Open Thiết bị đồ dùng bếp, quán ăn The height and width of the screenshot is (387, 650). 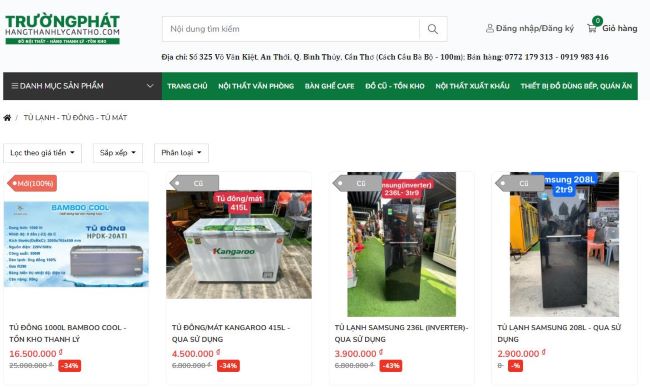(x=576, y=86)
